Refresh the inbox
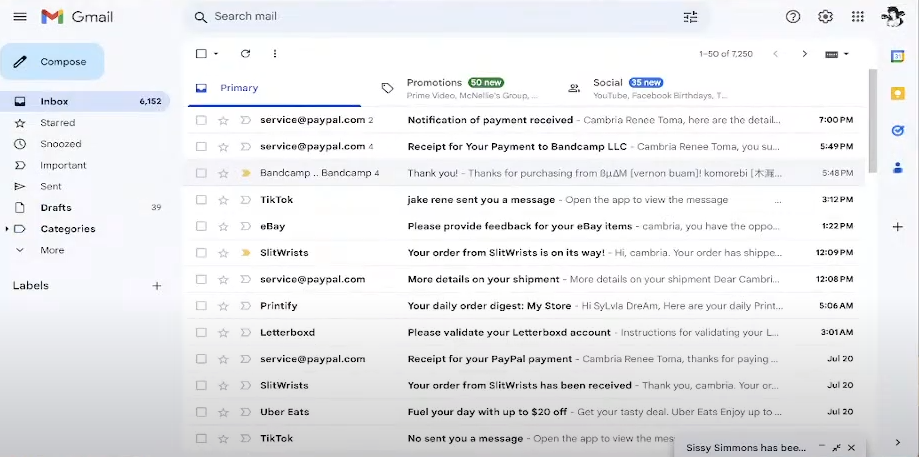This screenshot has height=457, width=919. (246, 54)
